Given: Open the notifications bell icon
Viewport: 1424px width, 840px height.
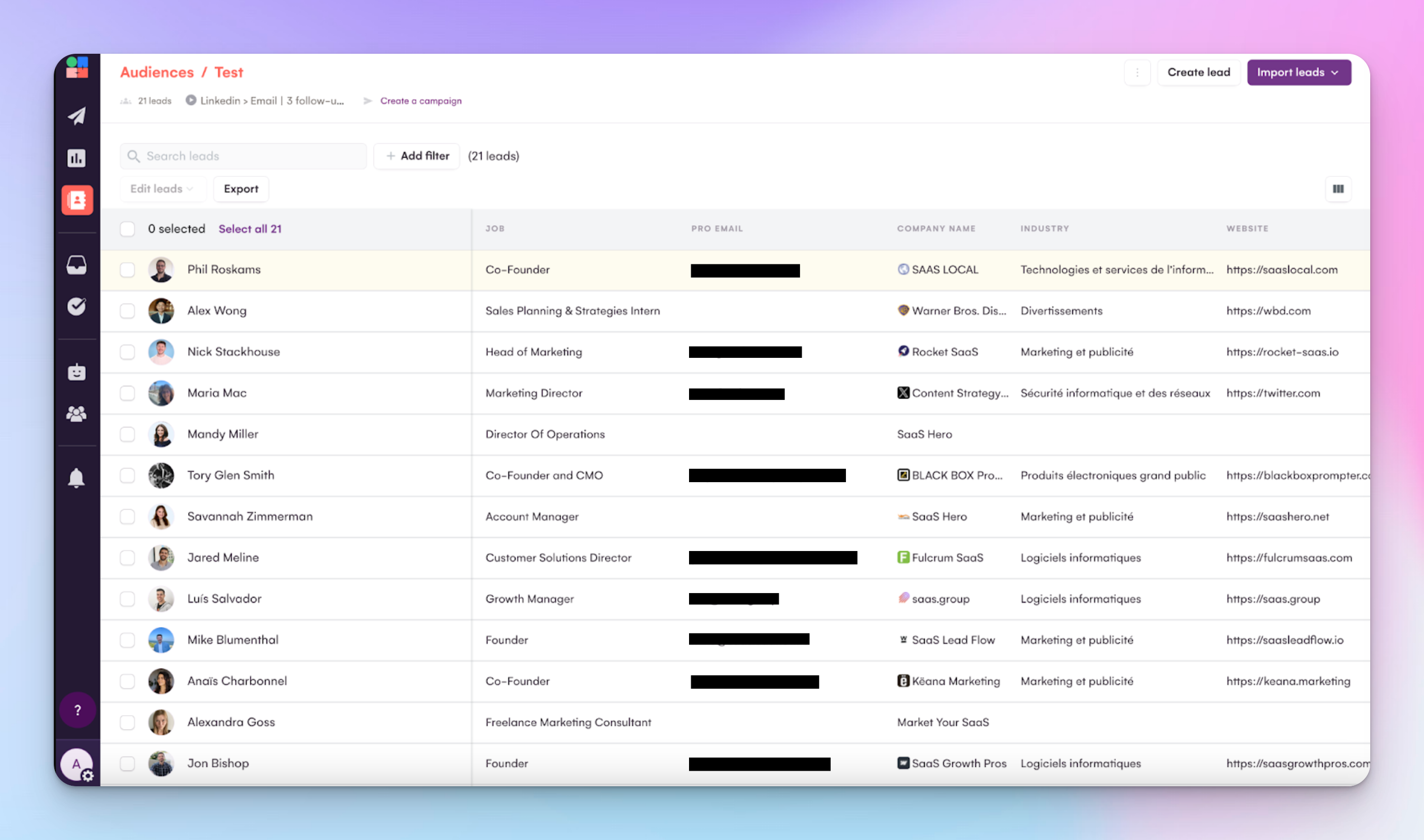Looking at the screenshot, I should (x=76, y=478).
